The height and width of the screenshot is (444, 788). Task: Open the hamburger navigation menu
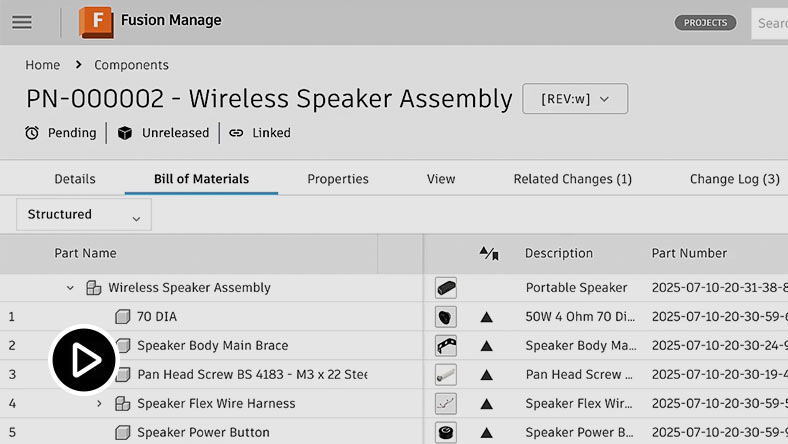21,22
